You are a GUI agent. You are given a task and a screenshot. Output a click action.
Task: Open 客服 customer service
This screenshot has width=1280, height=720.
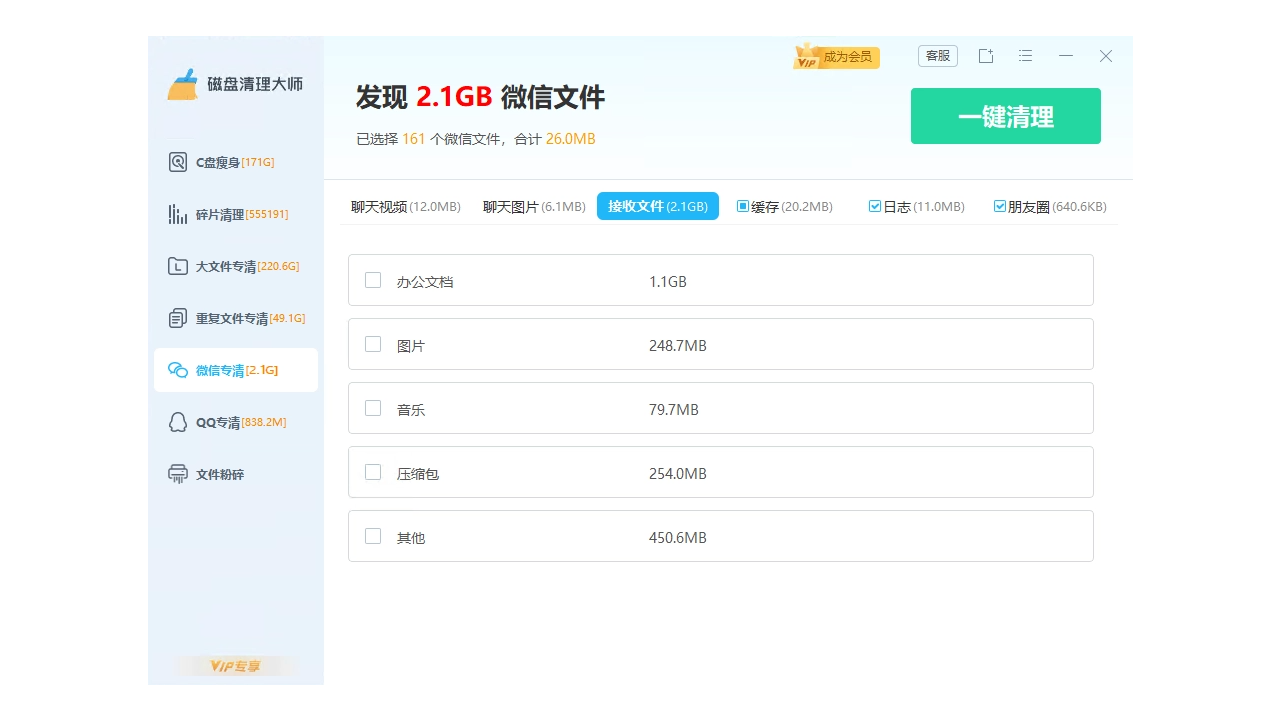937,55
